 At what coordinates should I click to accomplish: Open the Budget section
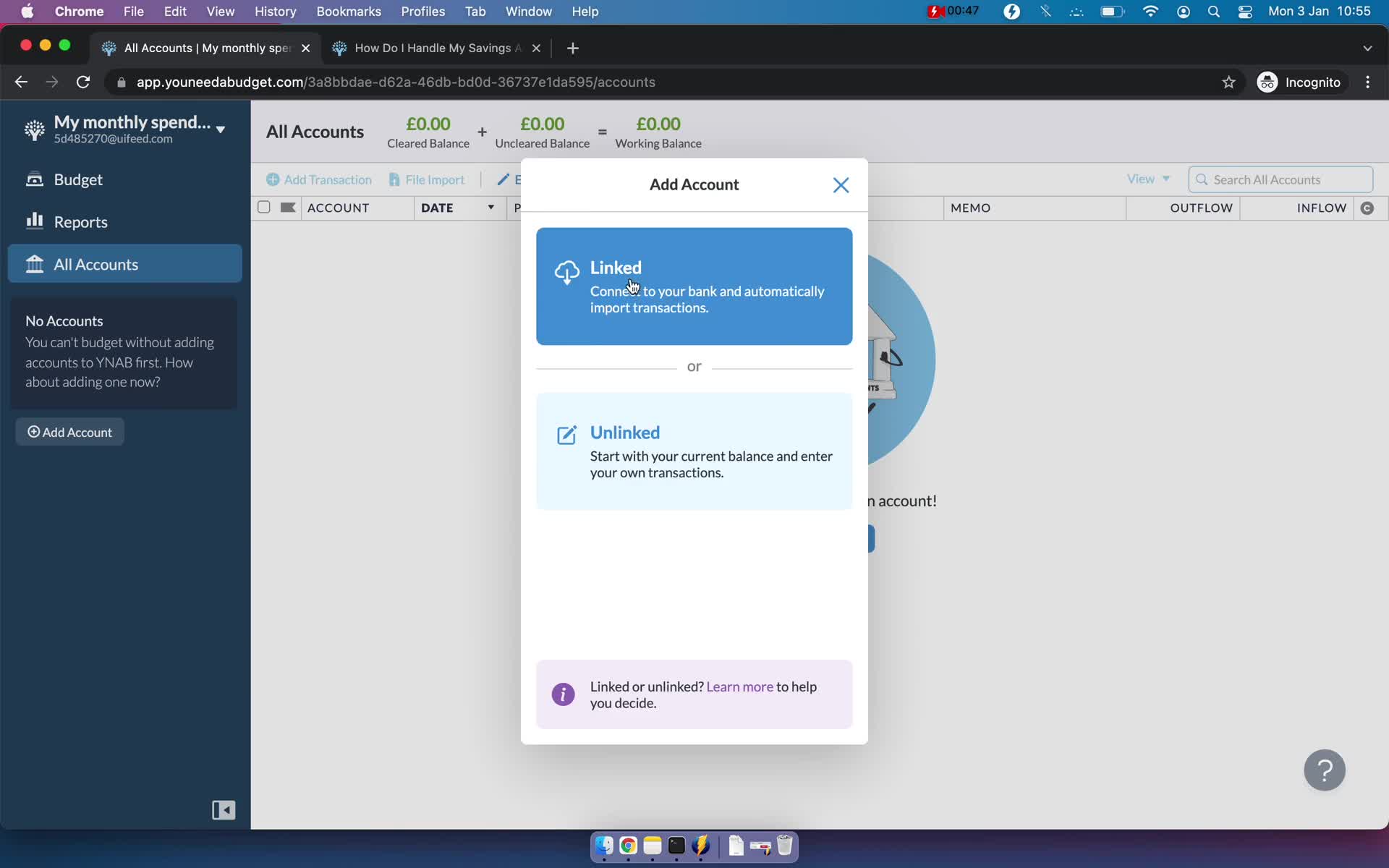124,179
